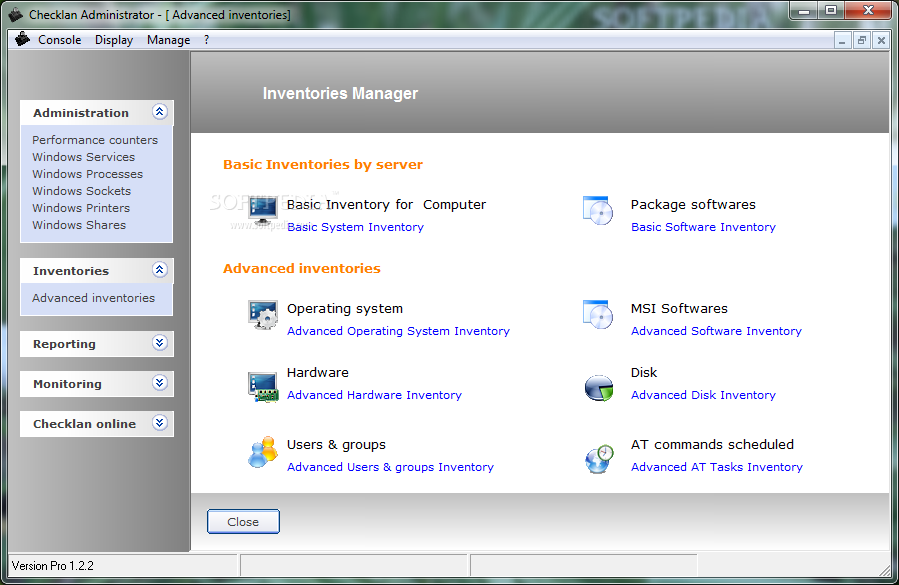Expand the Reporting panel
Image resolution: width=899 pixels, height=585 pixels.
pyautogui.click(x=160, y=343)
